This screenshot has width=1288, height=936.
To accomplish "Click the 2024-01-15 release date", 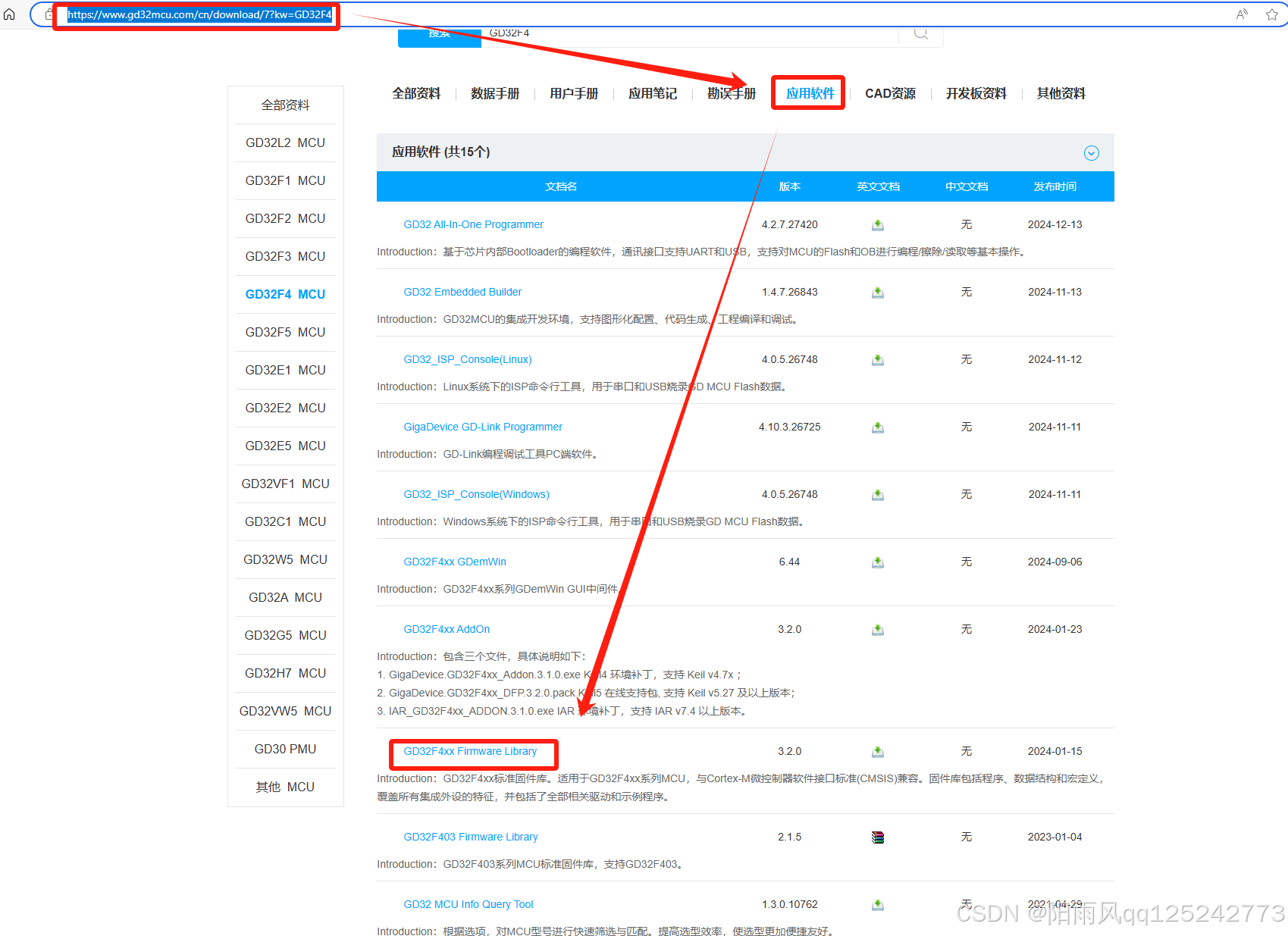I will tap(1055, 751).
